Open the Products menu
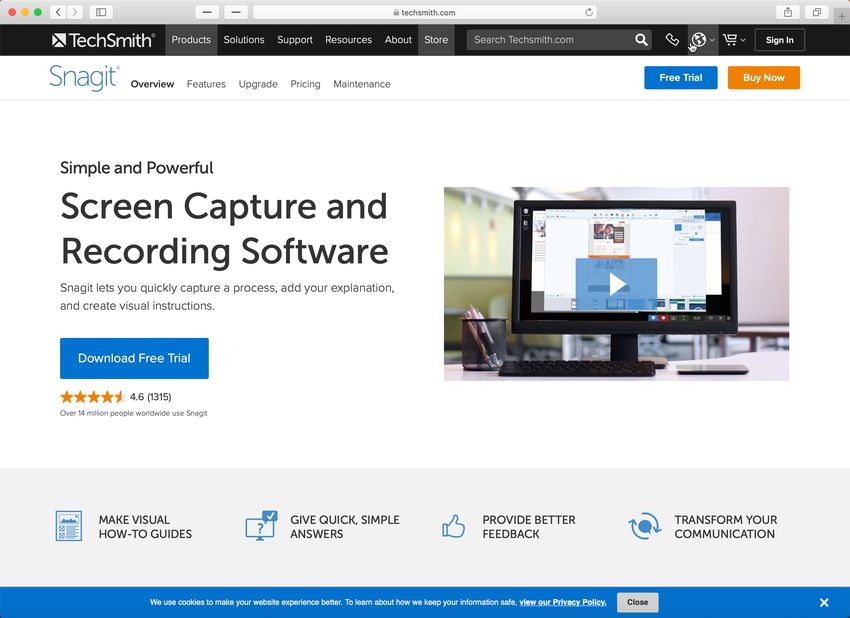 (191, 40)
